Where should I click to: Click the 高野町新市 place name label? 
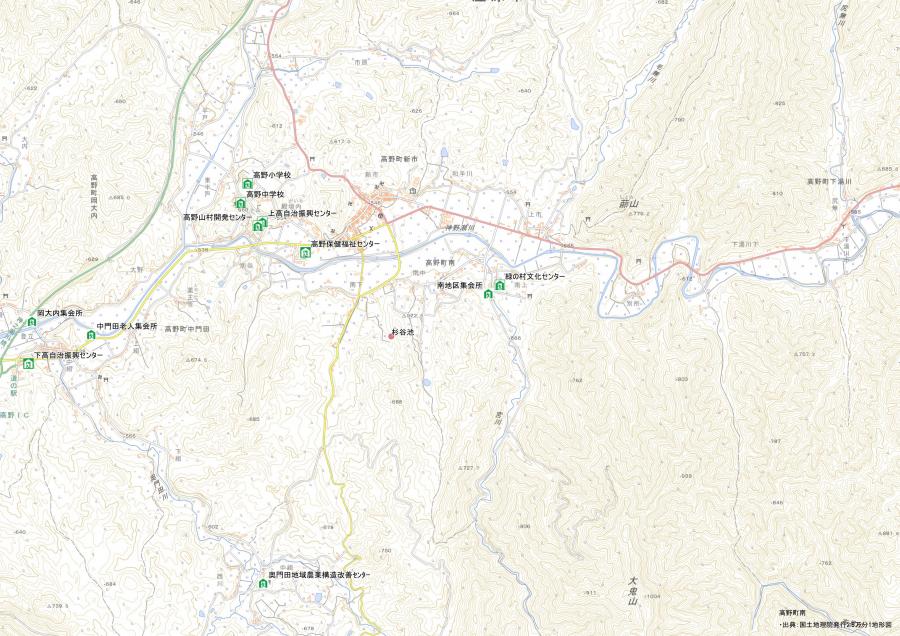click(399, 158)
